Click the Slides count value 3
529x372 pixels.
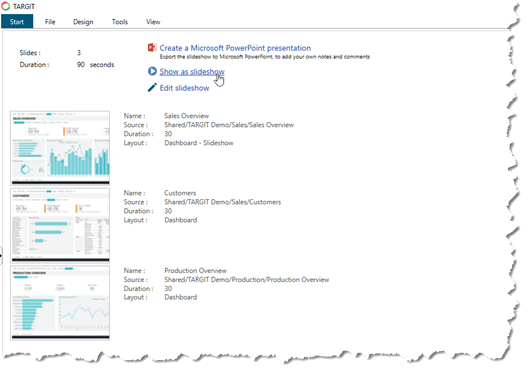pos(79,53)
